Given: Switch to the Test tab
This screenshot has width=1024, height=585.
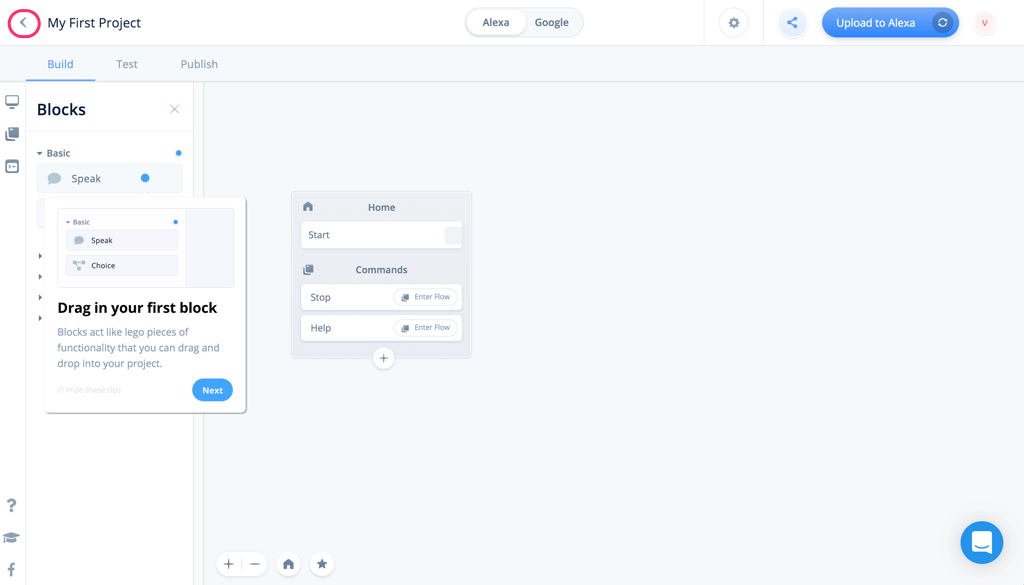Looking at the screenshot, I should [x=127, y=64].
